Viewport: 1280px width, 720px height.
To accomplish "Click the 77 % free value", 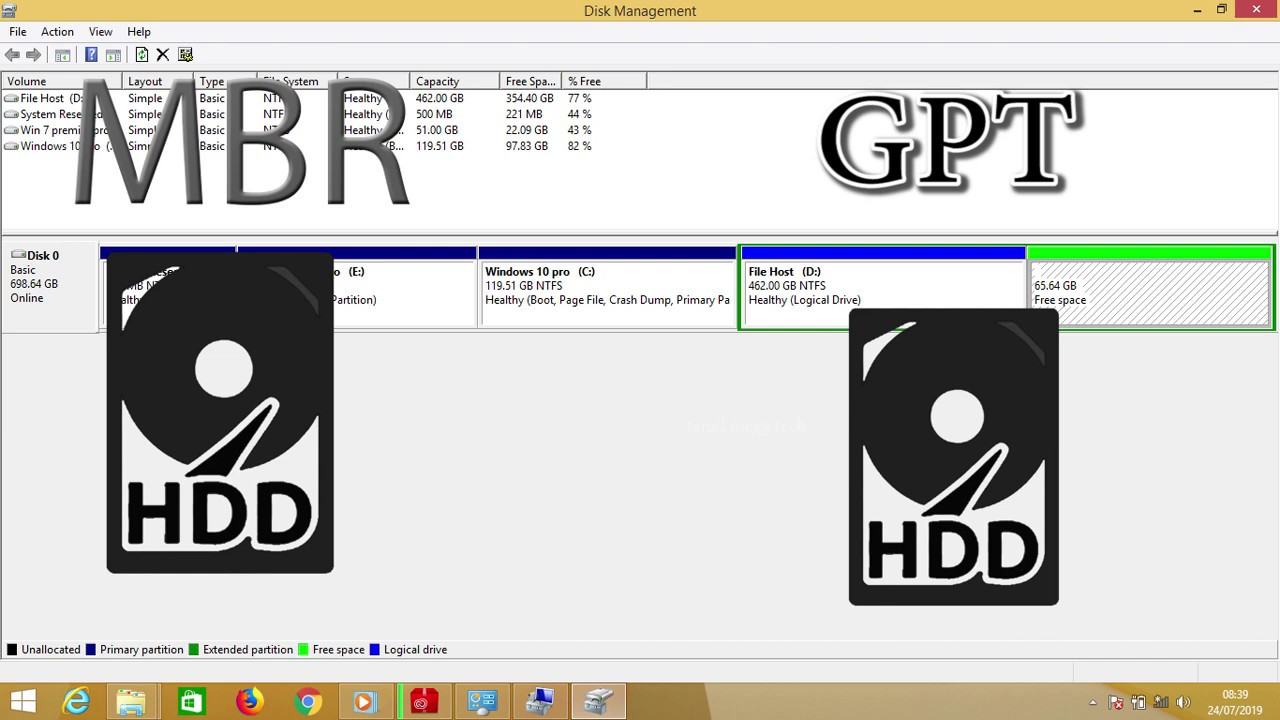I will (580, 99).
